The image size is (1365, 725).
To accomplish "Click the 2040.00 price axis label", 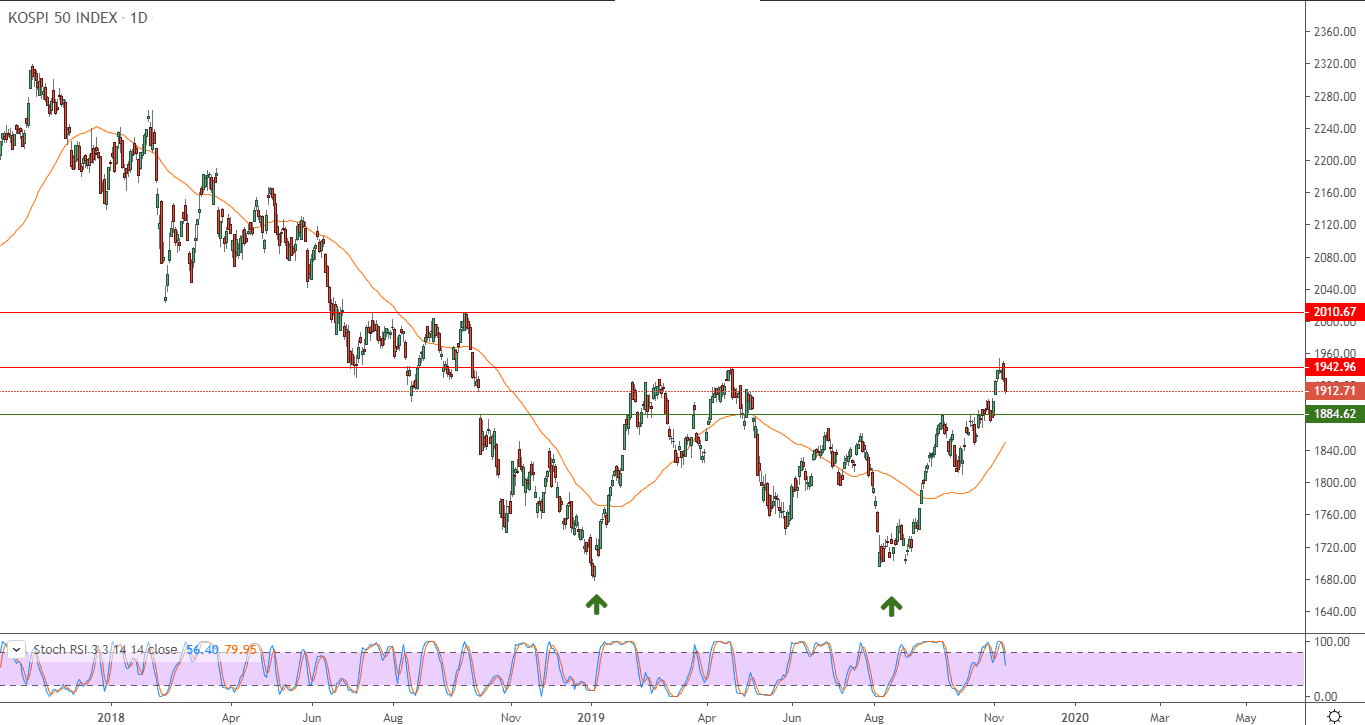I will tap(1335, 290).
